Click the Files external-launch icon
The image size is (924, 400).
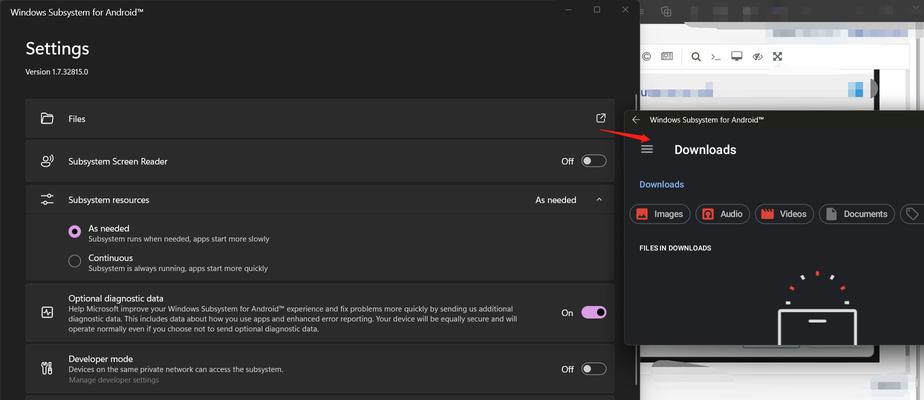pyautogui.click(x=600, y=118)
